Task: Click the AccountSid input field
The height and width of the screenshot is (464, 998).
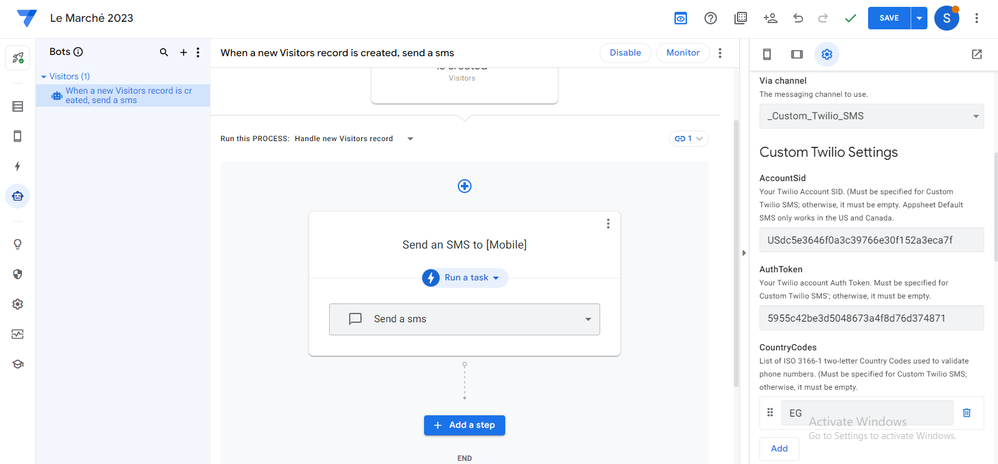Action: pyautogui.click(x=871, y=240)
